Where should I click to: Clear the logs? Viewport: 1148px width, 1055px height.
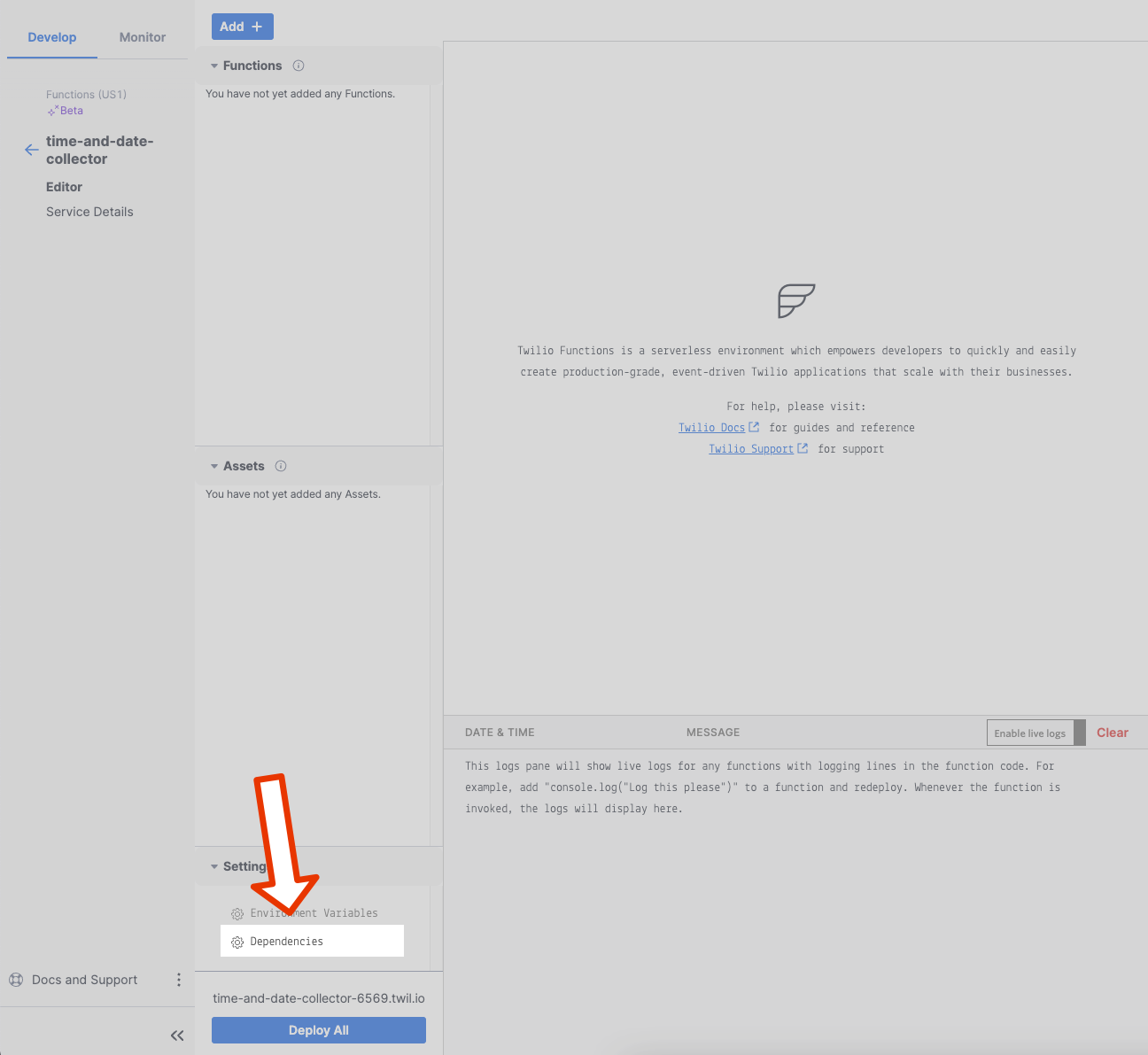coord(1113,733)
